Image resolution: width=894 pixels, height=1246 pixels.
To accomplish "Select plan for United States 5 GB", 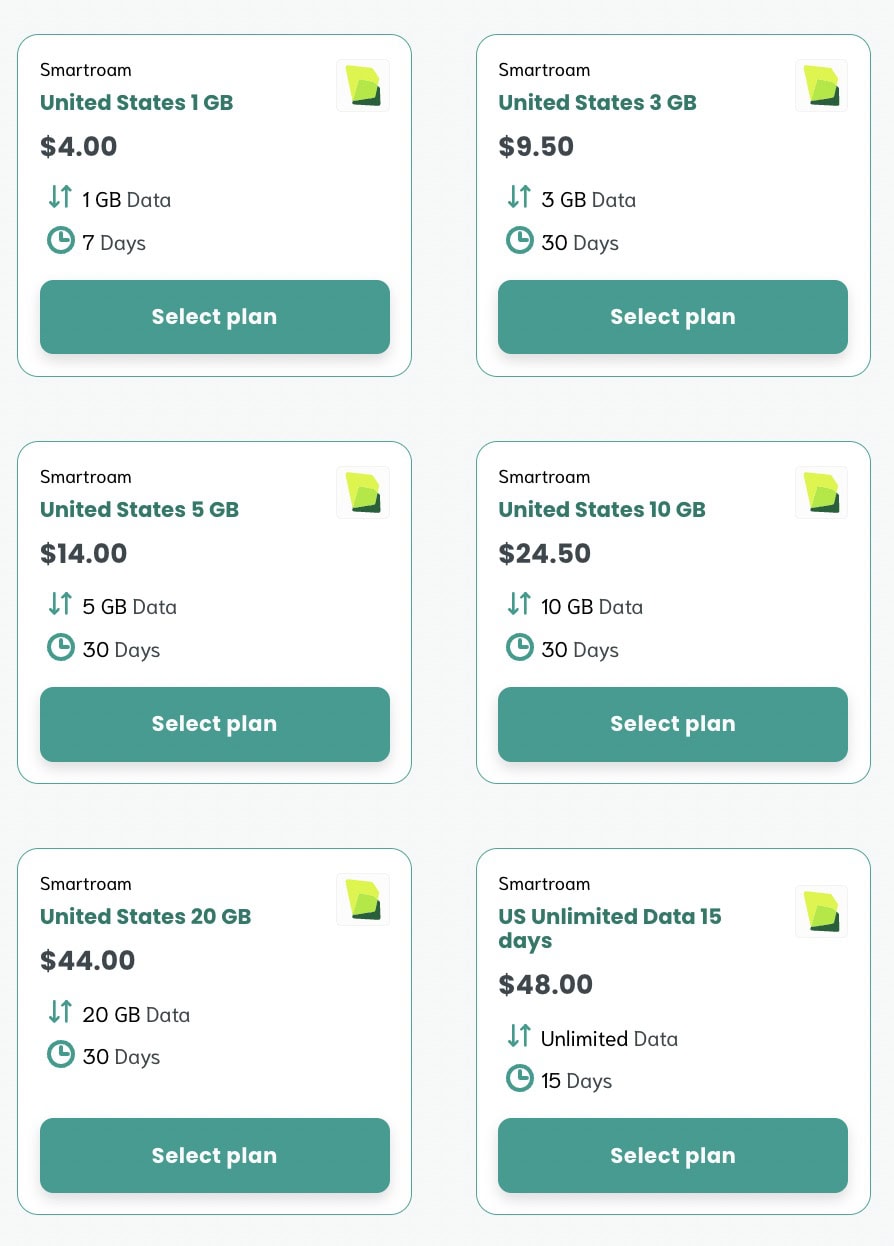I will coord(214,723).
